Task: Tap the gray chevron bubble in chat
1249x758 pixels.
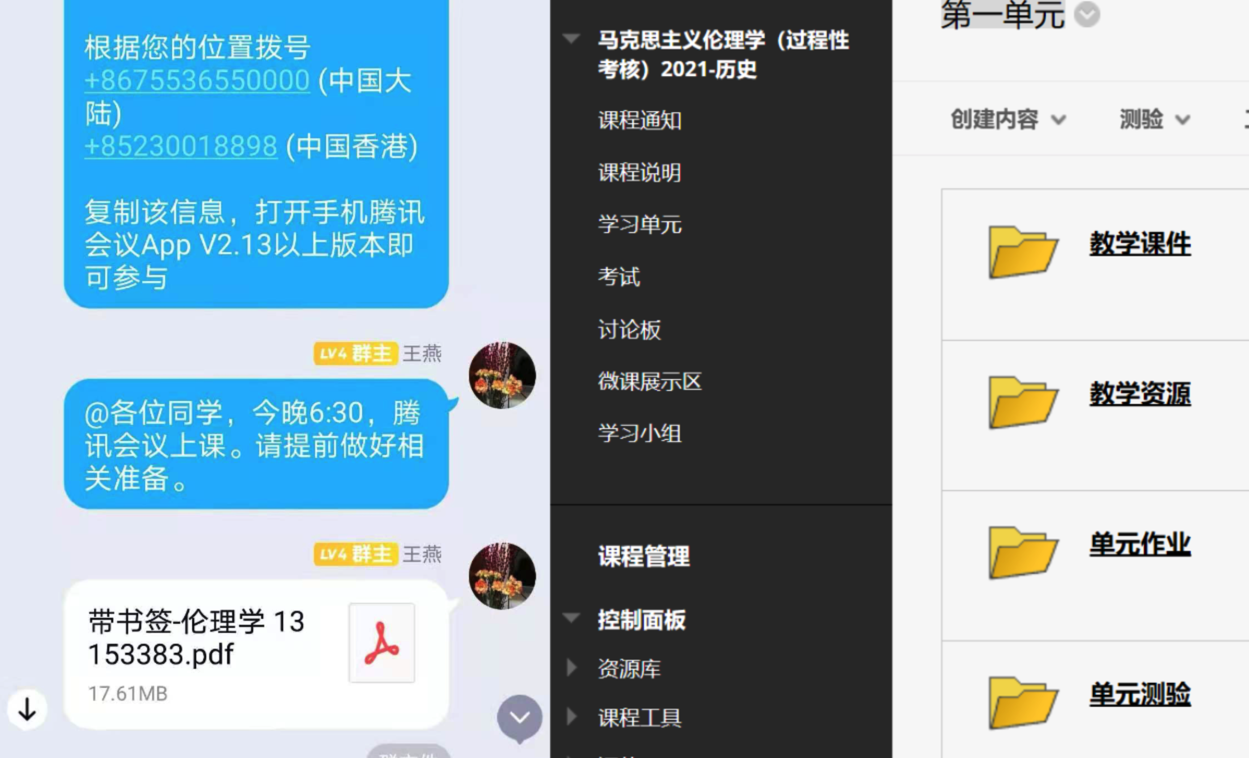Action: click(520, 718)
